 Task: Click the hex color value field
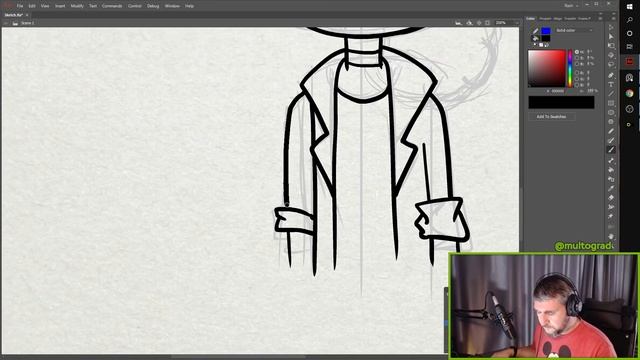point(557,91)
